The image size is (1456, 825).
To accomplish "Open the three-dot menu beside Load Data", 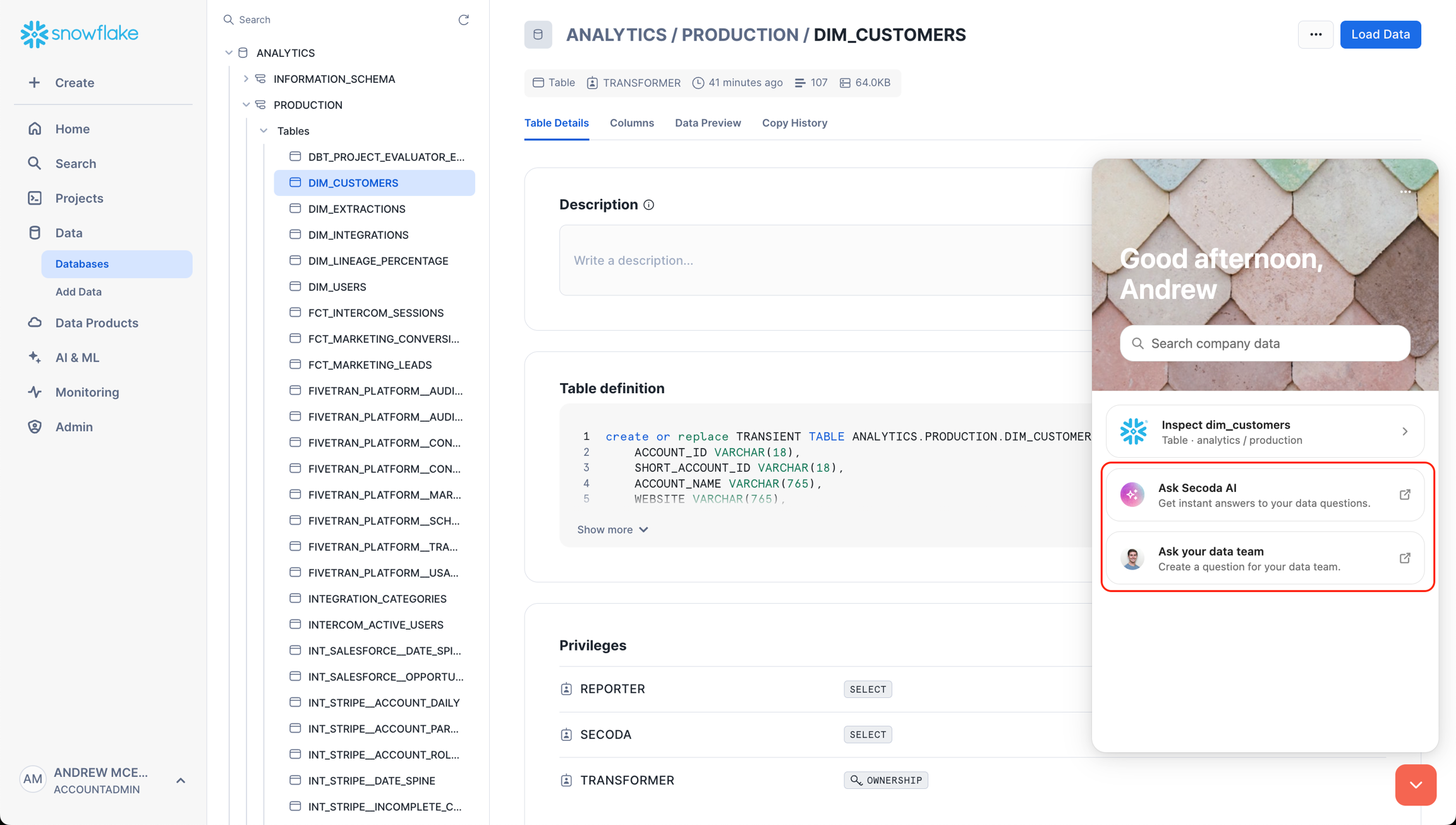I will [x=1315, y=35].
